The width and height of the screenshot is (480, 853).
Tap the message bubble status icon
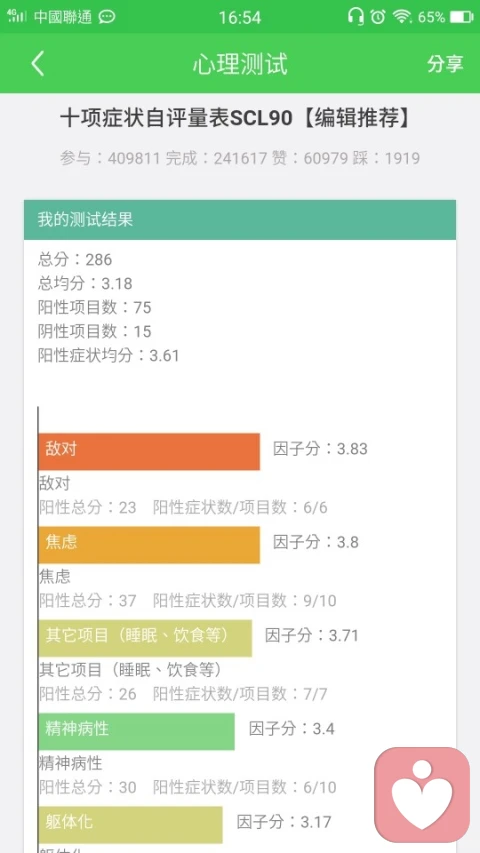pos(107,17)
